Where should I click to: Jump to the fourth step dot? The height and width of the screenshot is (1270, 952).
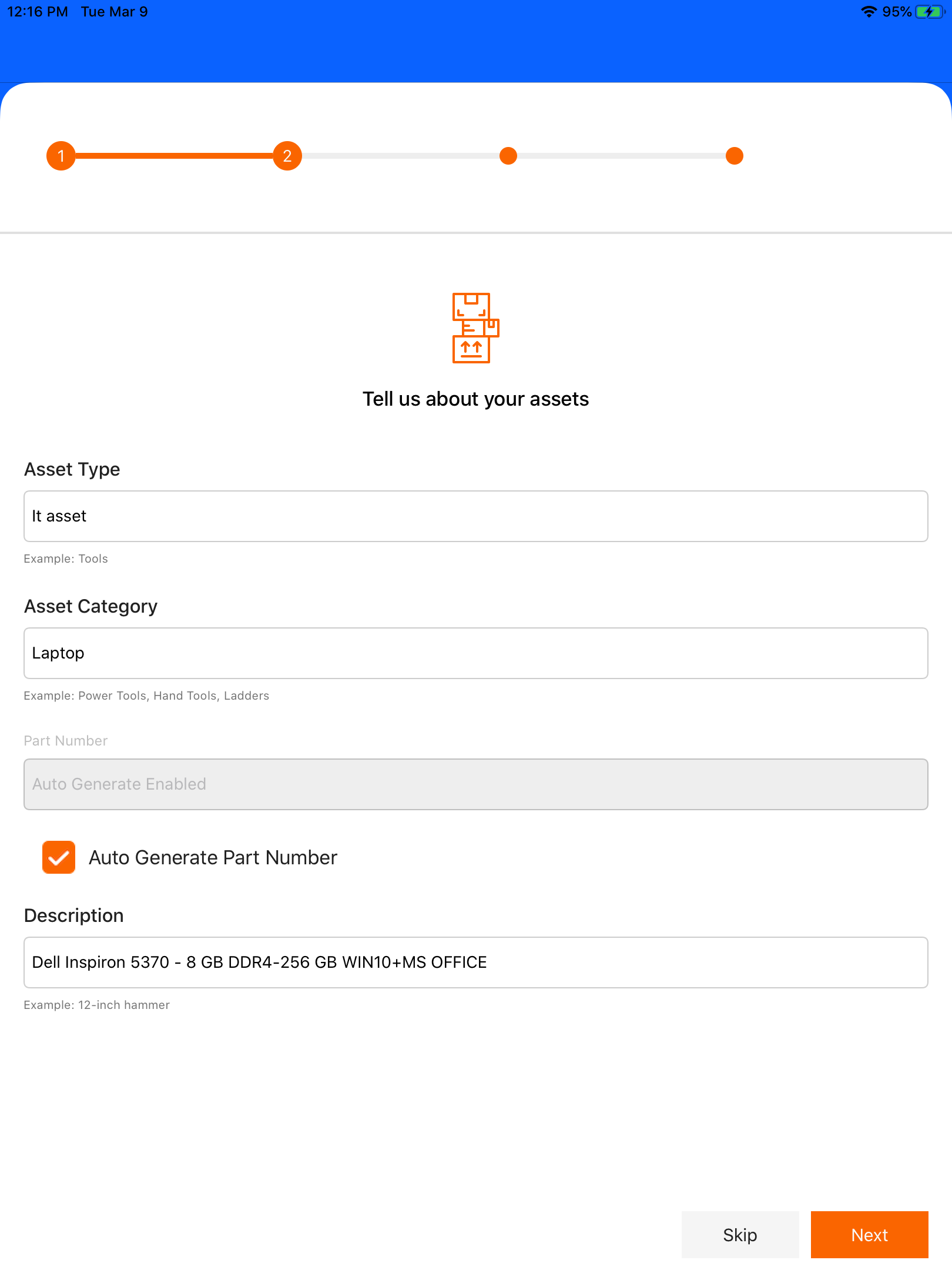(x=735, y=156)
